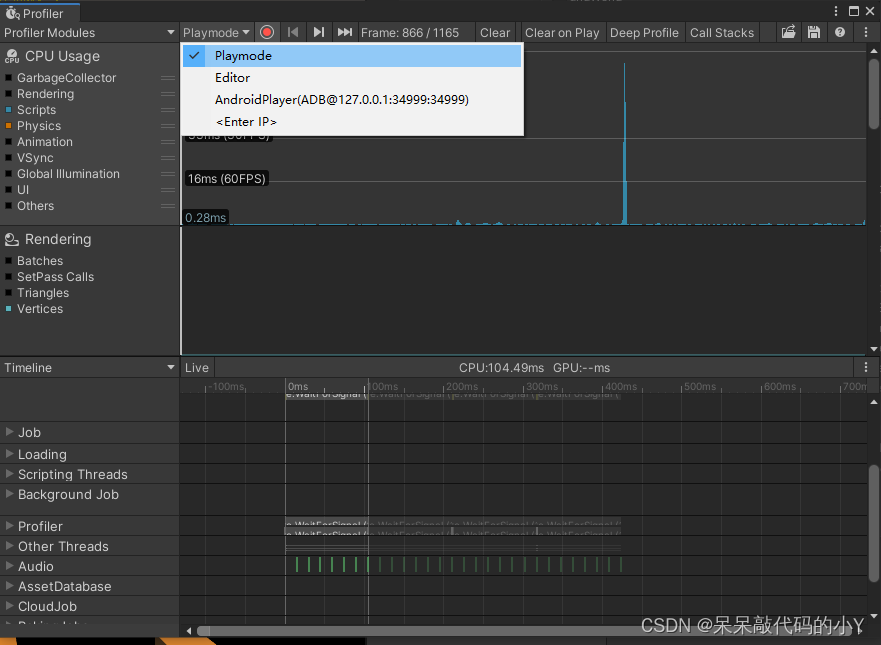This screenshot has width=881, height=645.
Task: Open the toolbar kebab options menu
Action: coord(865,32)
